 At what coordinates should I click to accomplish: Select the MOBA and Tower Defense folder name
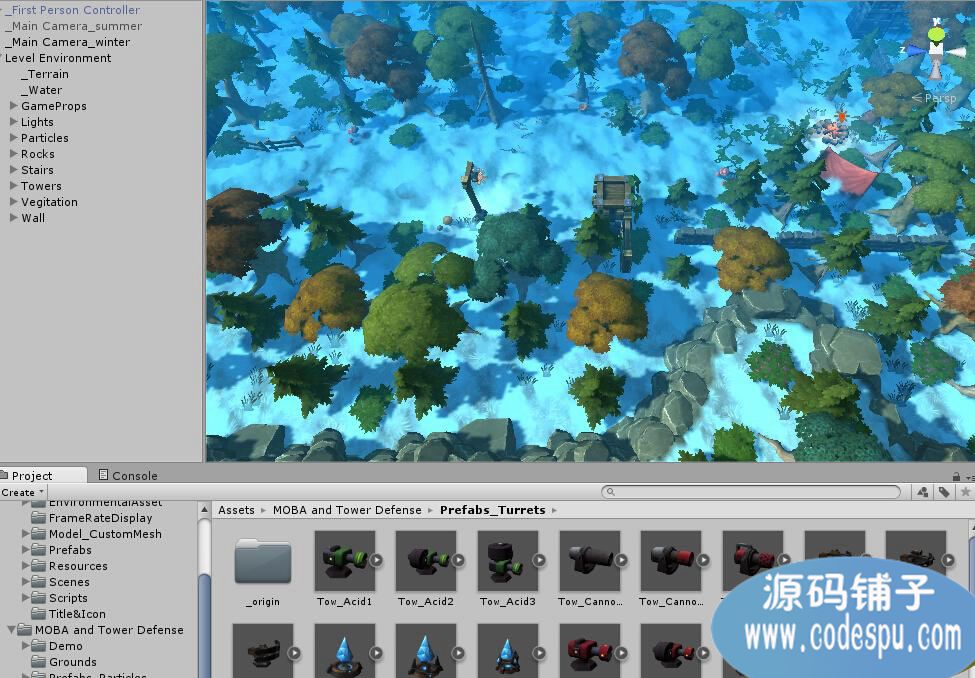109,629
